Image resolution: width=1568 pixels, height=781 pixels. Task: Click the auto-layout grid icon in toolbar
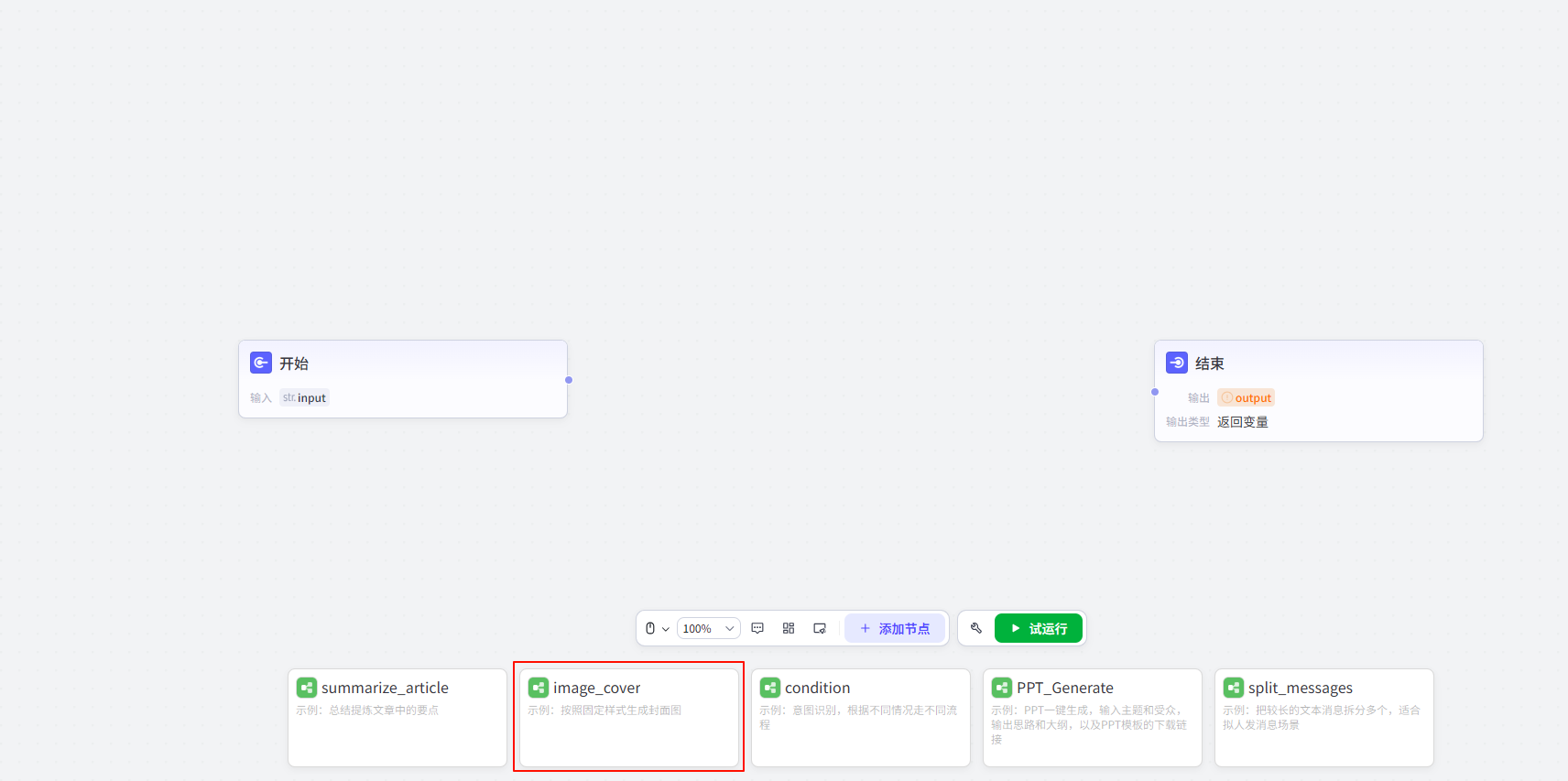point(789,628)
